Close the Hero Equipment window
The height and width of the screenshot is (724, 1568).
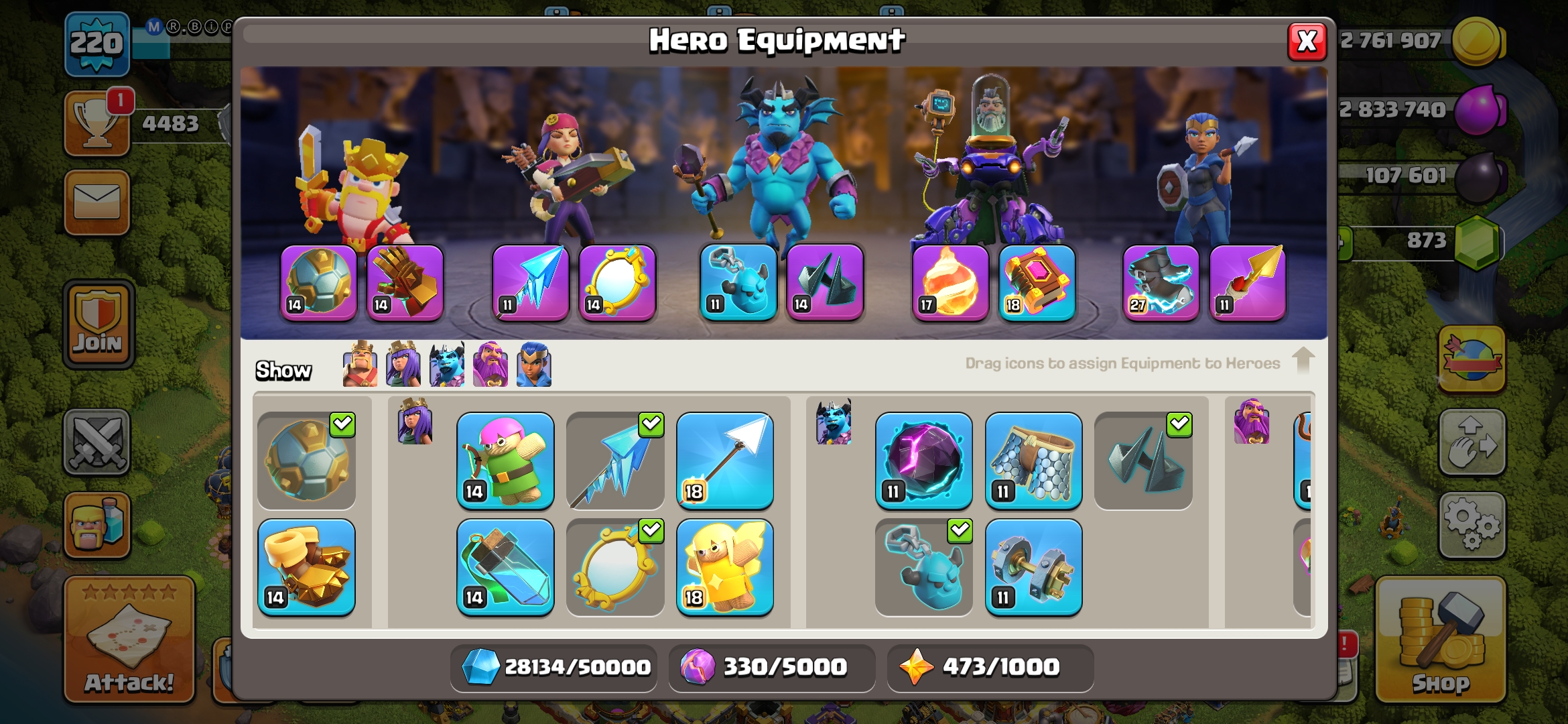(1307, 42)
